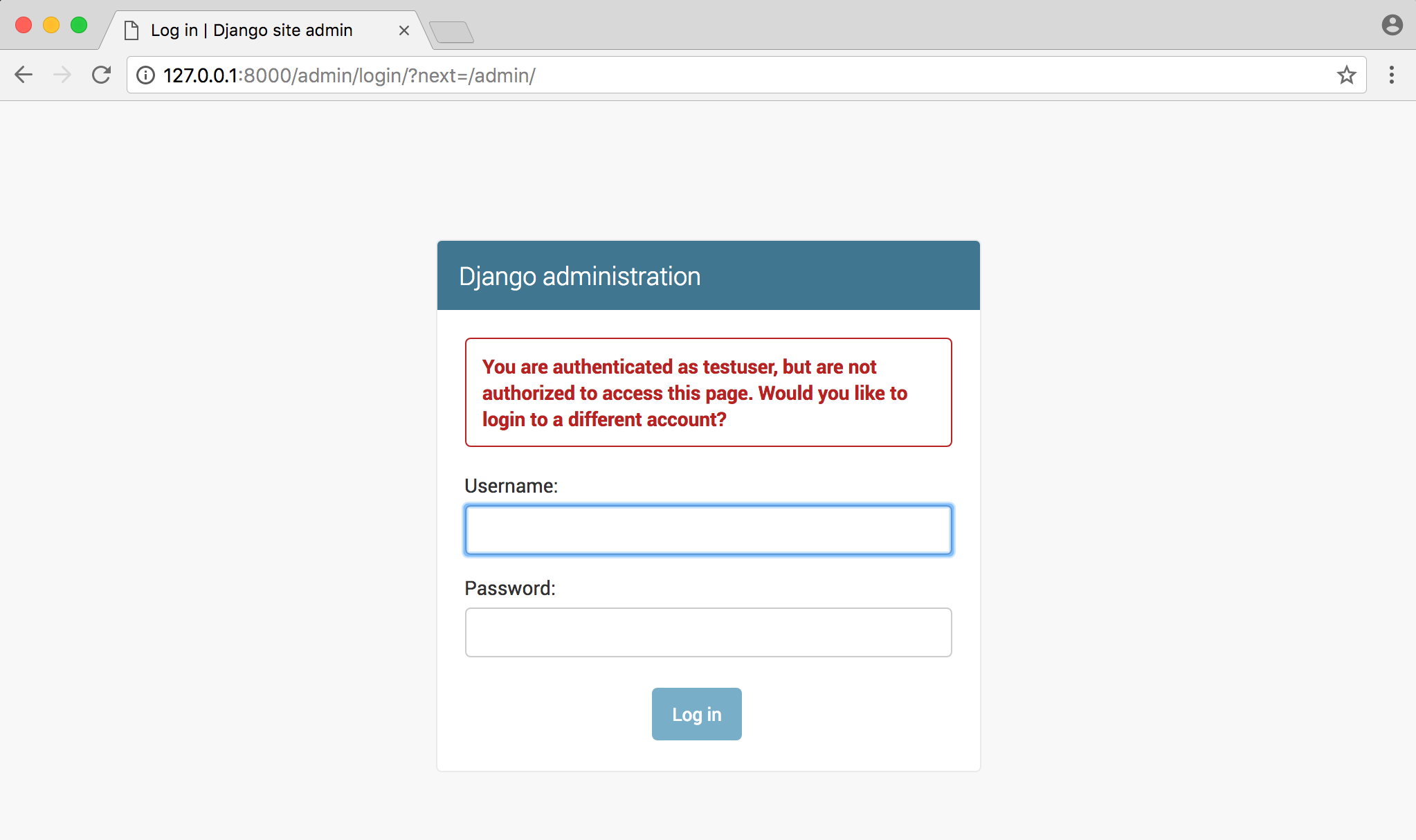
Task: Open the Chrome three-dot menu
Action: [1392, 75]
